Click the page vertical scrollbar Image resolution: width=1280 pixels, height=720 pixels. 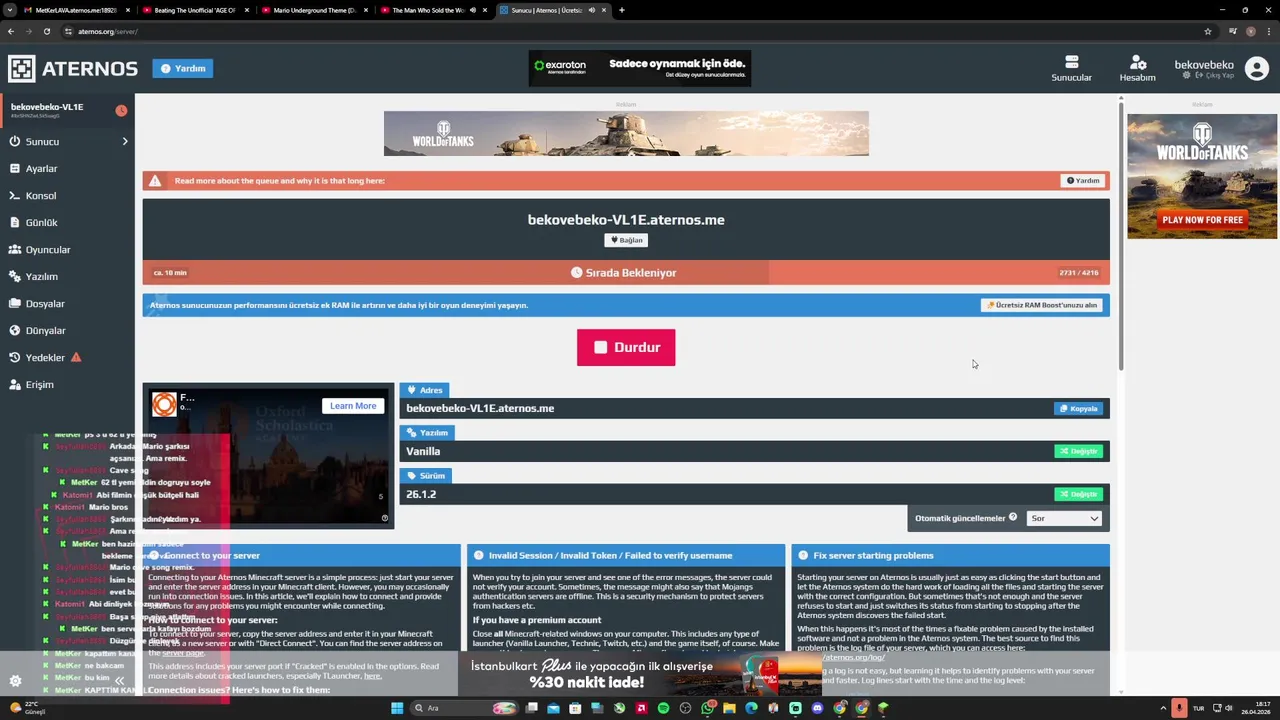pyautogui.click(x=1121, y=235)
